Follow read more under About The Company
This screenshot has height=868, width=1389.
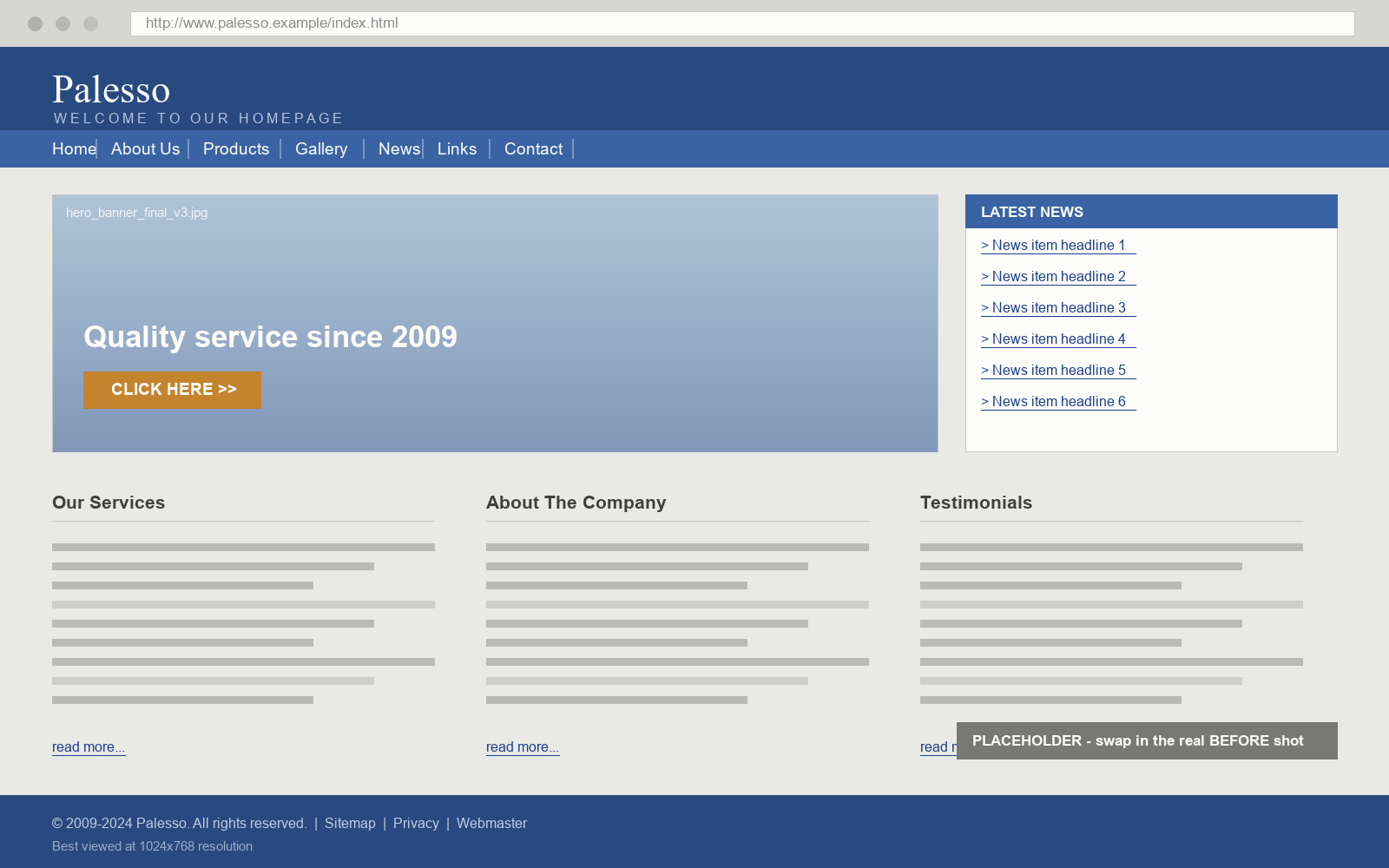523,747
